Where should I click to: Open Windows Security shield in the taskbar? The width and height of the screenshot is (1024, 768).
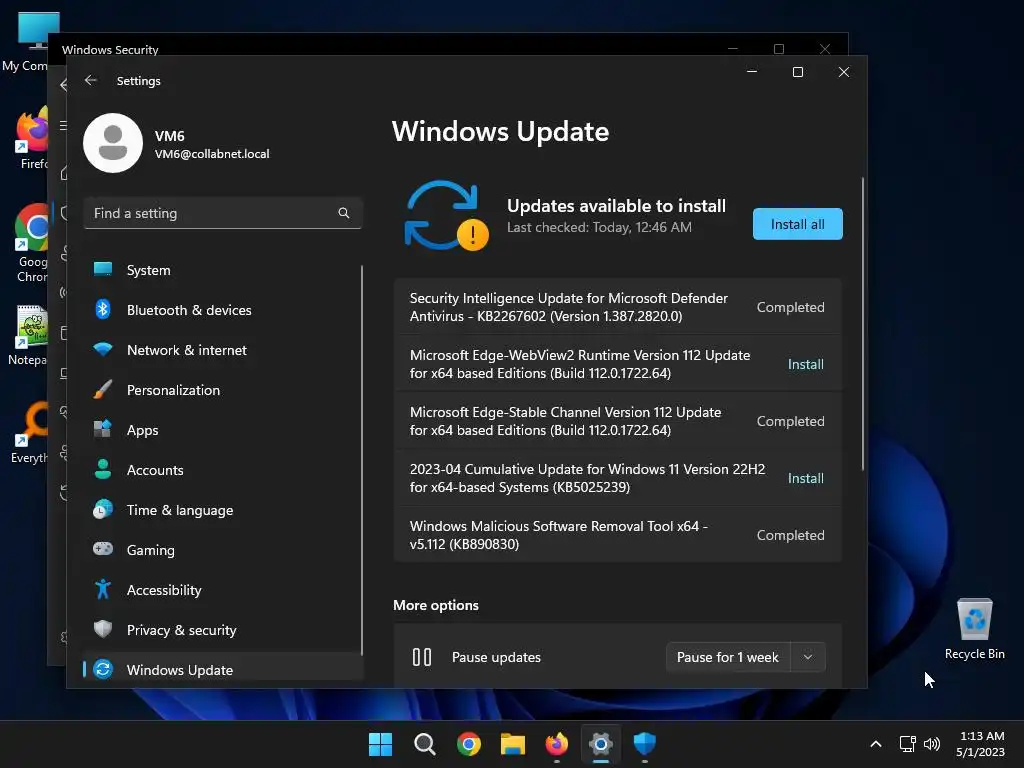pyautogui.click(x=645, y=744)
